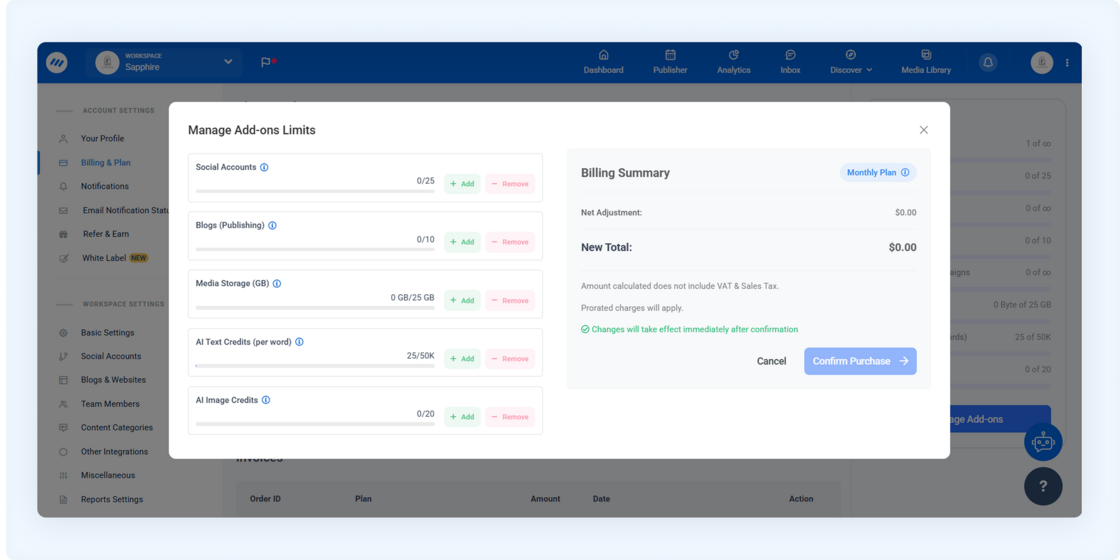This screenshot has height=560, width=1120.
Task: Click the ContentStudio logo icon
Action: tap(56, 63)
